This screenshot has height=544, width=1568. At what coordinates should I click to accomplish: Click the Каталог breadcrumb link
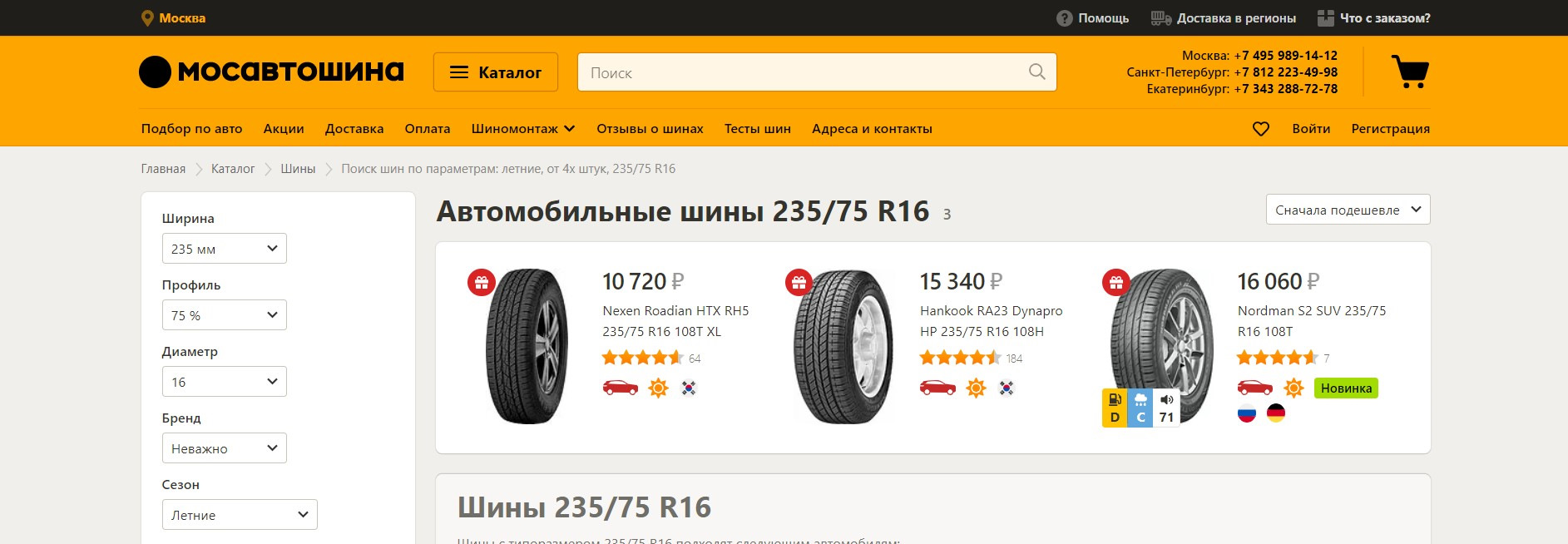click(233, 169)
